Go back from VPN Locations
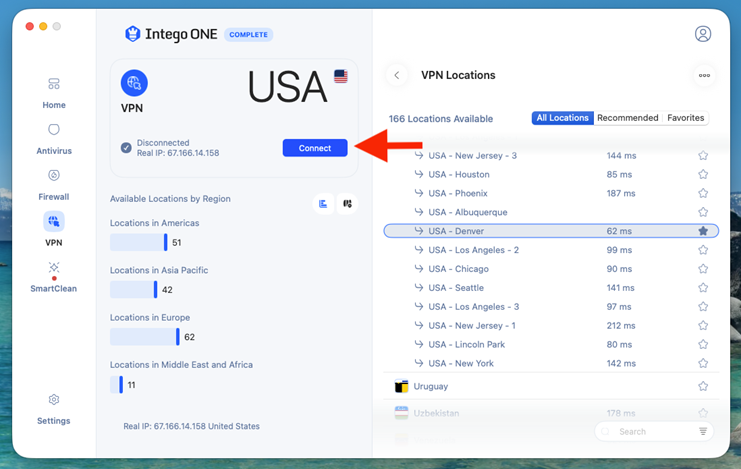 (397, 75)
